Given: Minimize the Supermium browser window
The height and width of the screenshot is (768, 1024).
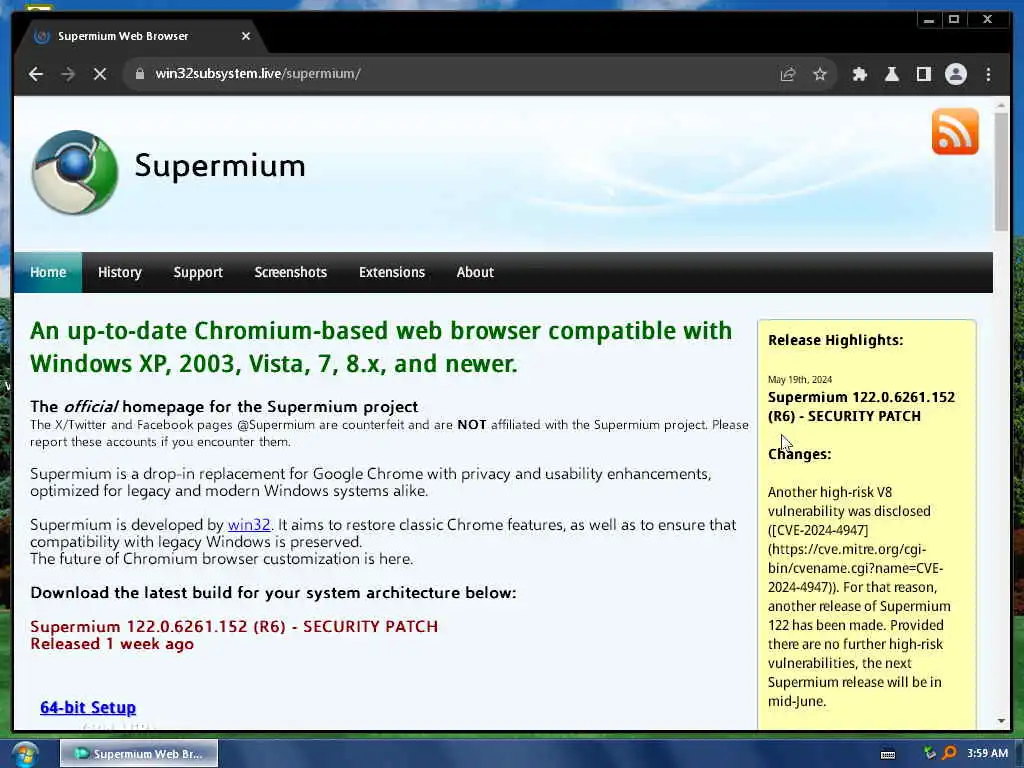Looking at the screenshot, I should pos(929,20).
